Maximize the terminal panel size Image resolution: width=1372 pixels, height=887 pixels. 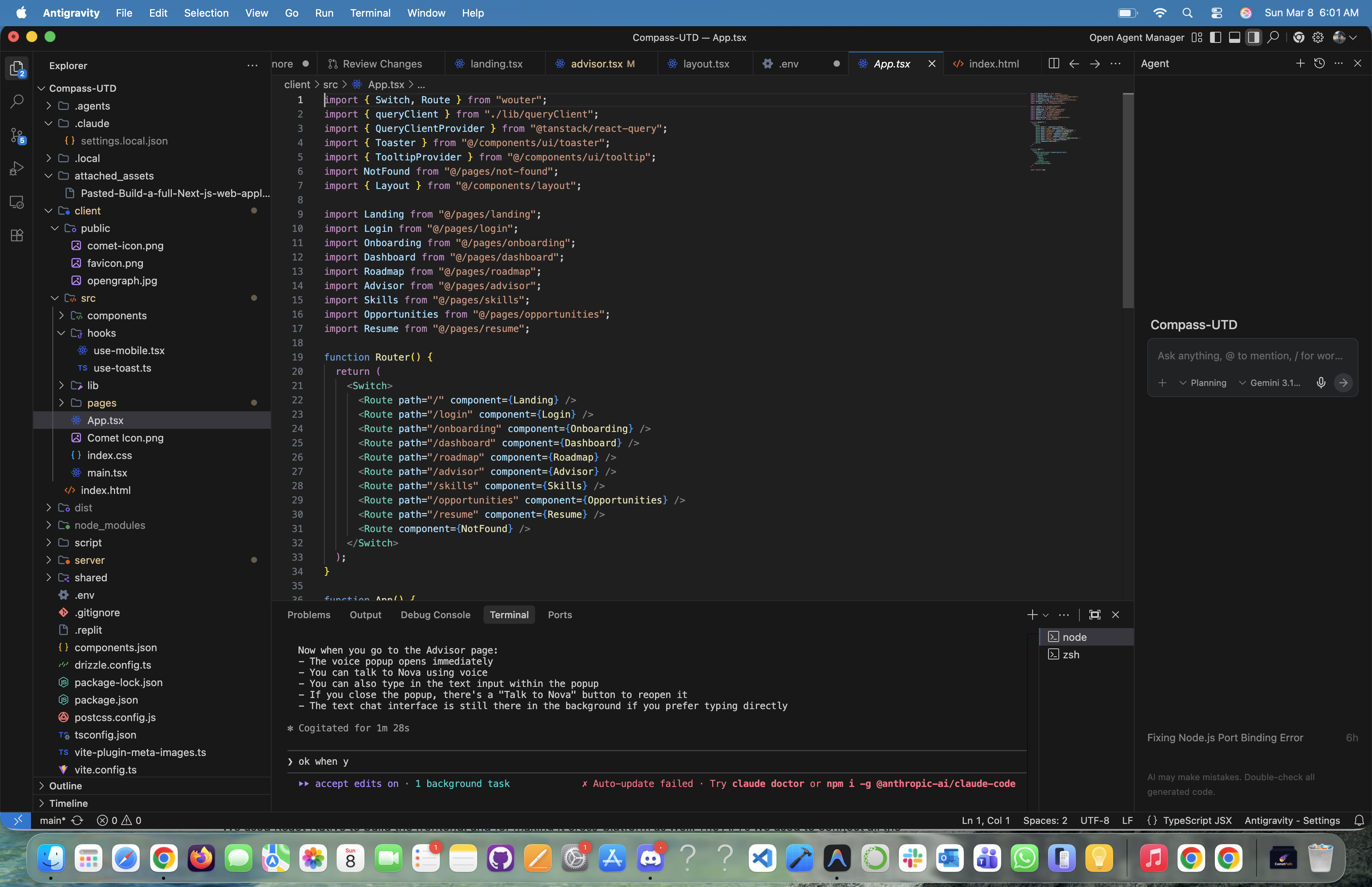click(x=1095, y=615)
